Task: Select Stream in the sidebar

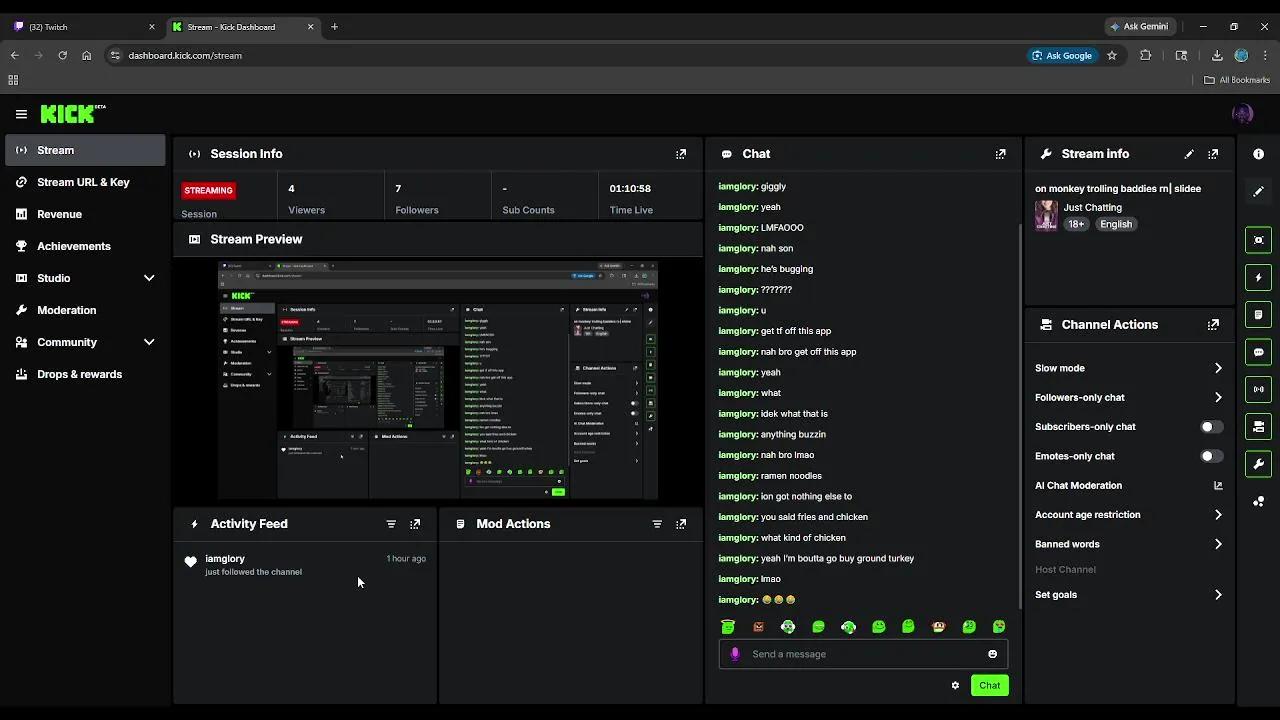Action: coord(85,150)
